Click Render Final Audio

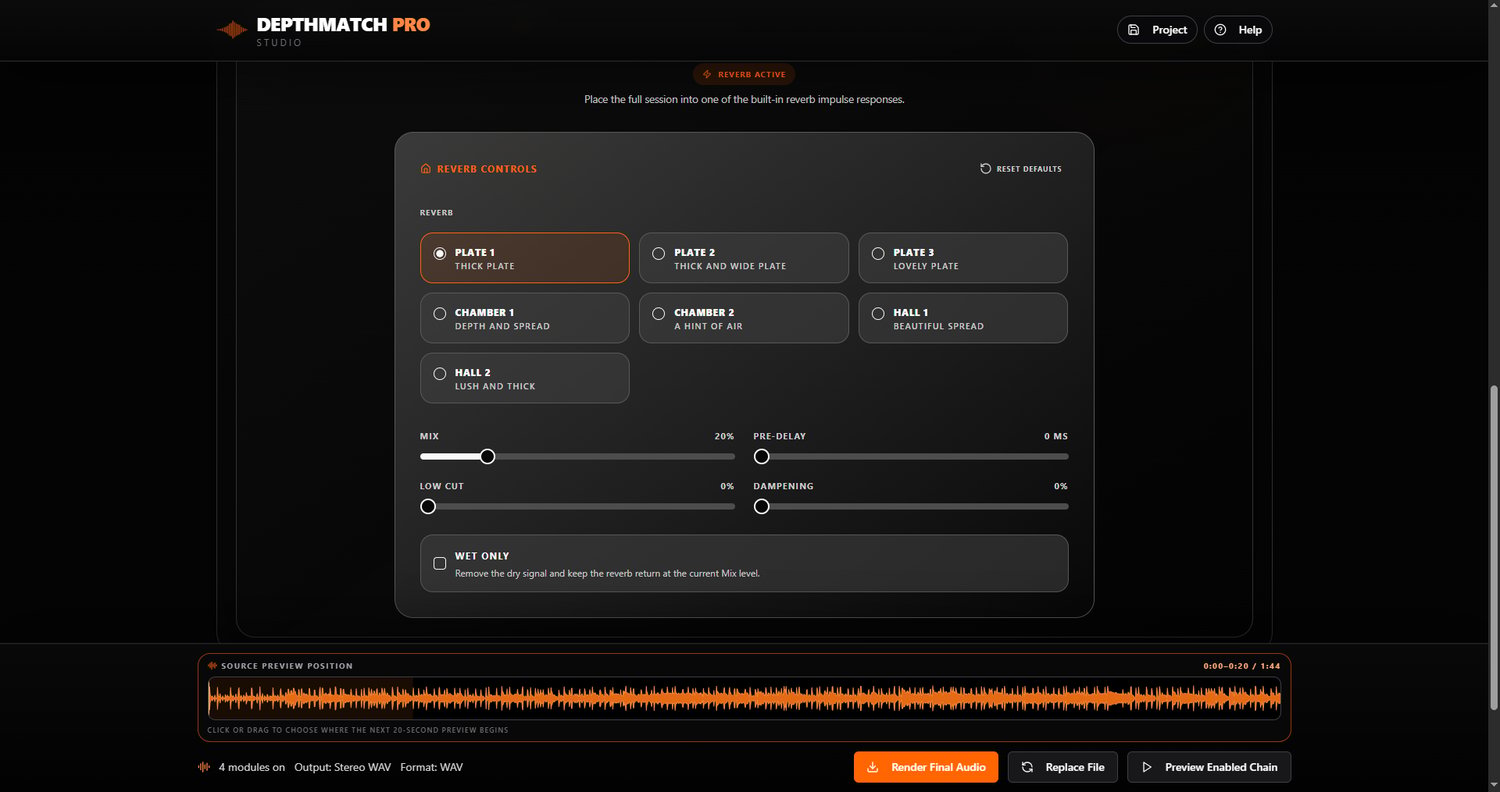tap(926, 767)
